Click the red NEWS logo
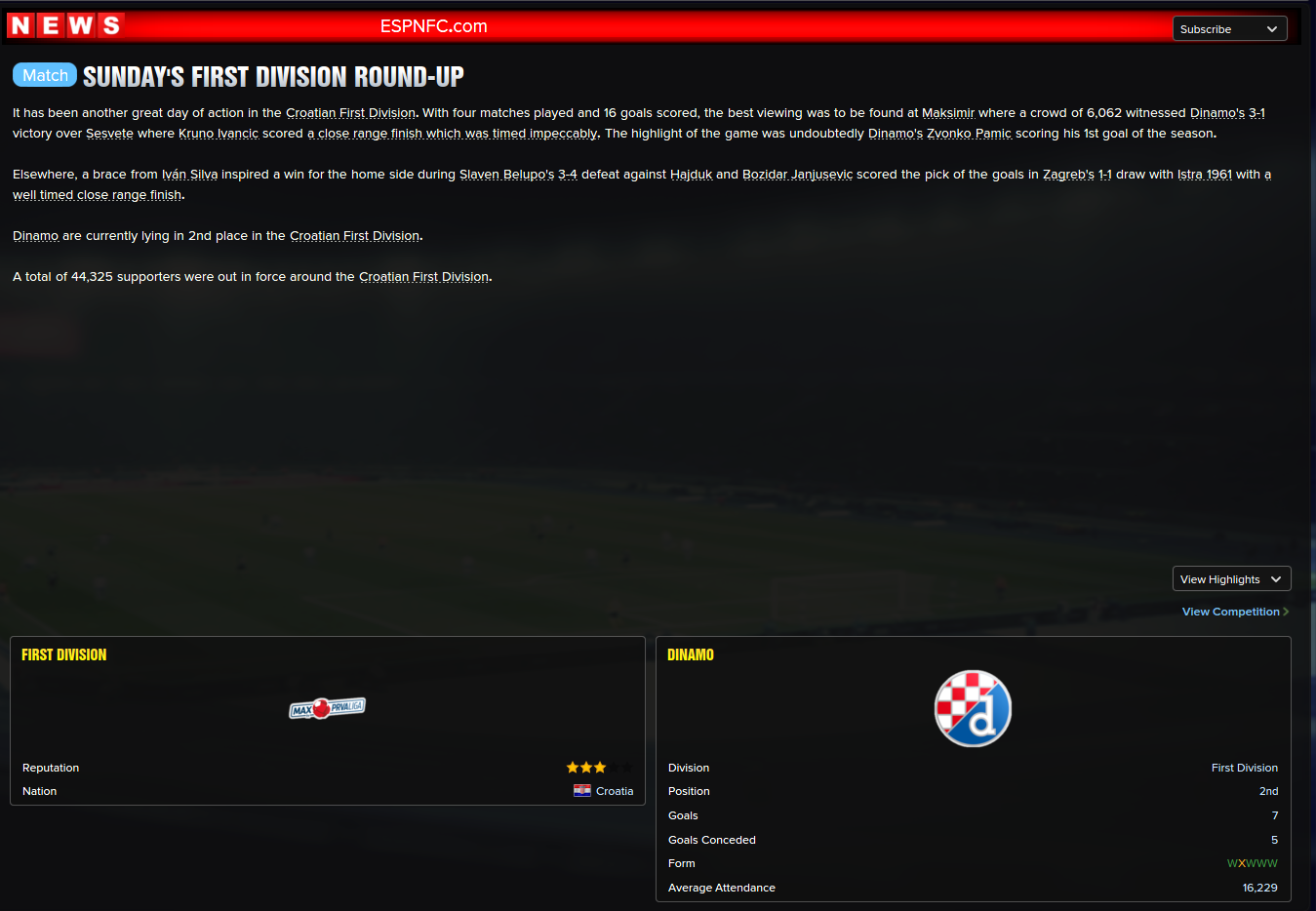 pyautogui.click(x=65, y=25)
